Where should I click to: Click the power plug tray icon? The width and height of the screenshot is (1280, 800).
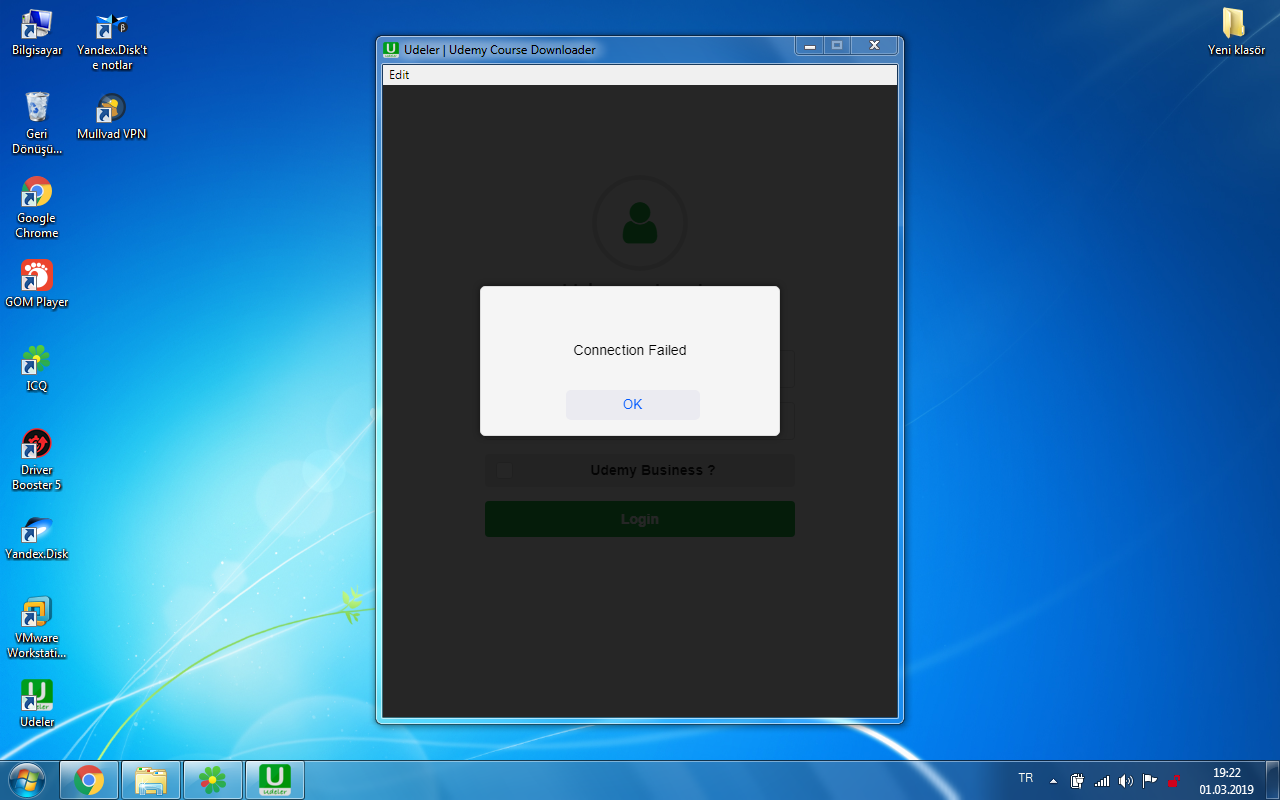point(1077,781)
